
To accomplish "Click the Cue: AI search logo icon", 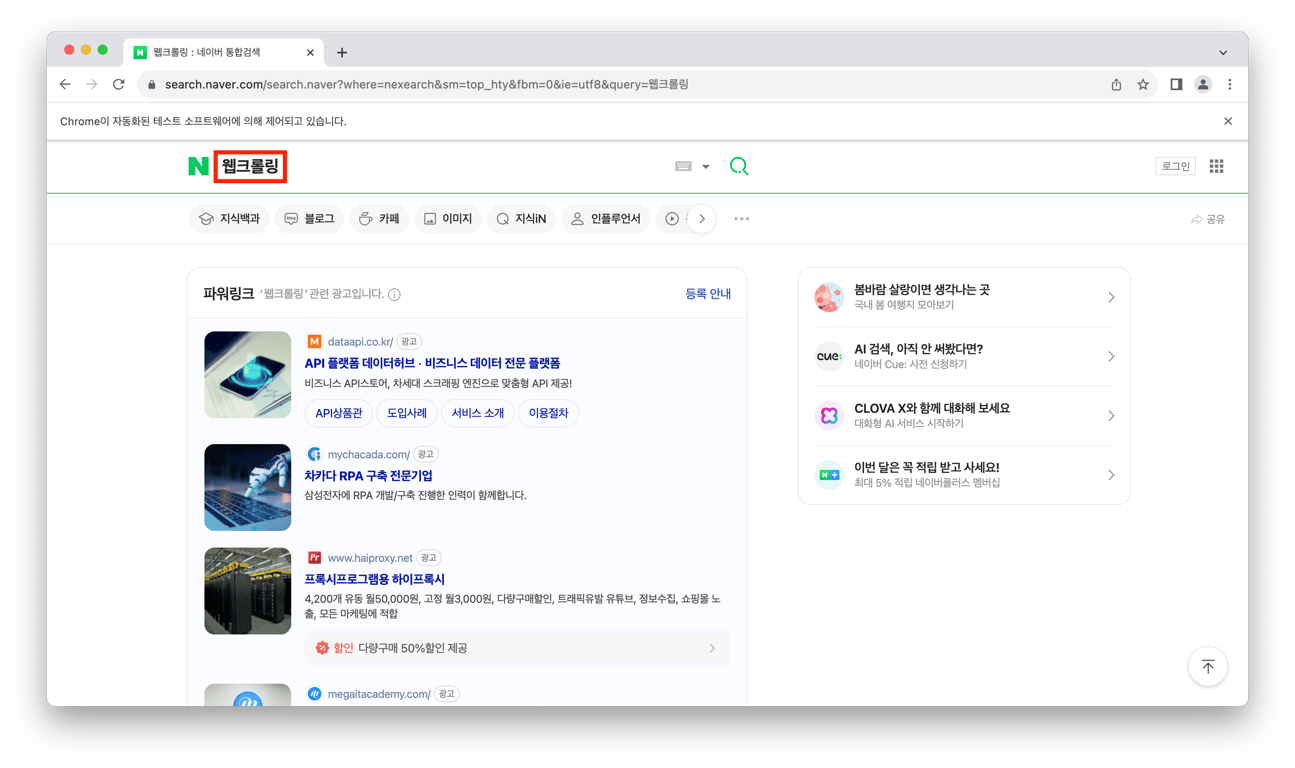I will [828, 355].
